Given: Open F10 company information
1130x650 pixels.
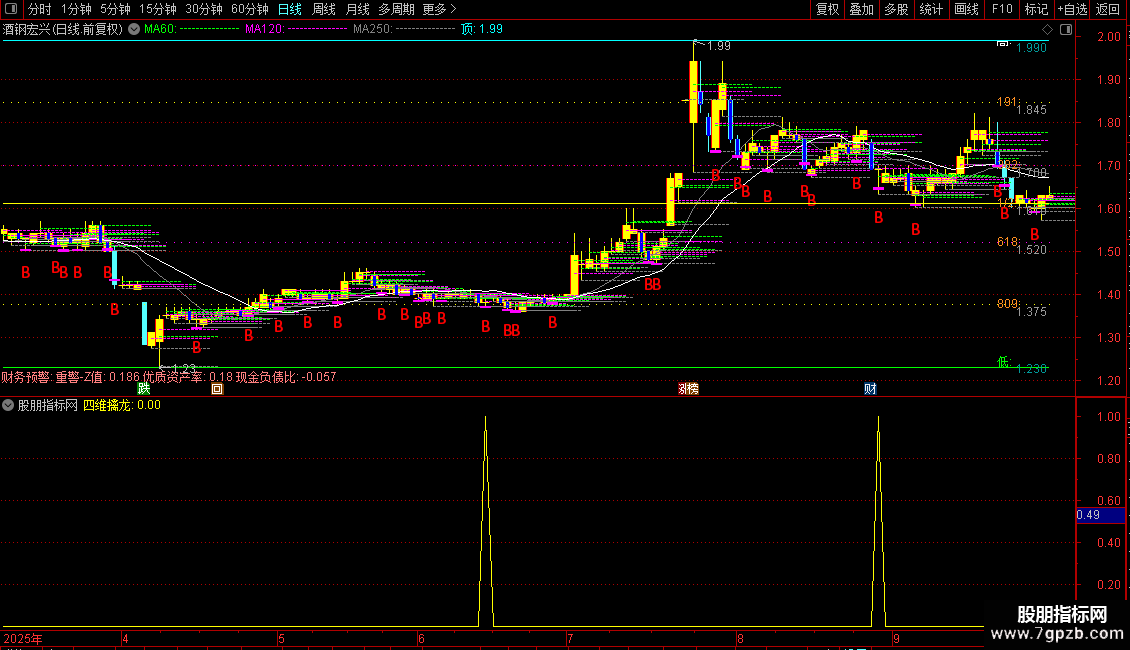Looking at the screenshot, I should click(1002, 9).
